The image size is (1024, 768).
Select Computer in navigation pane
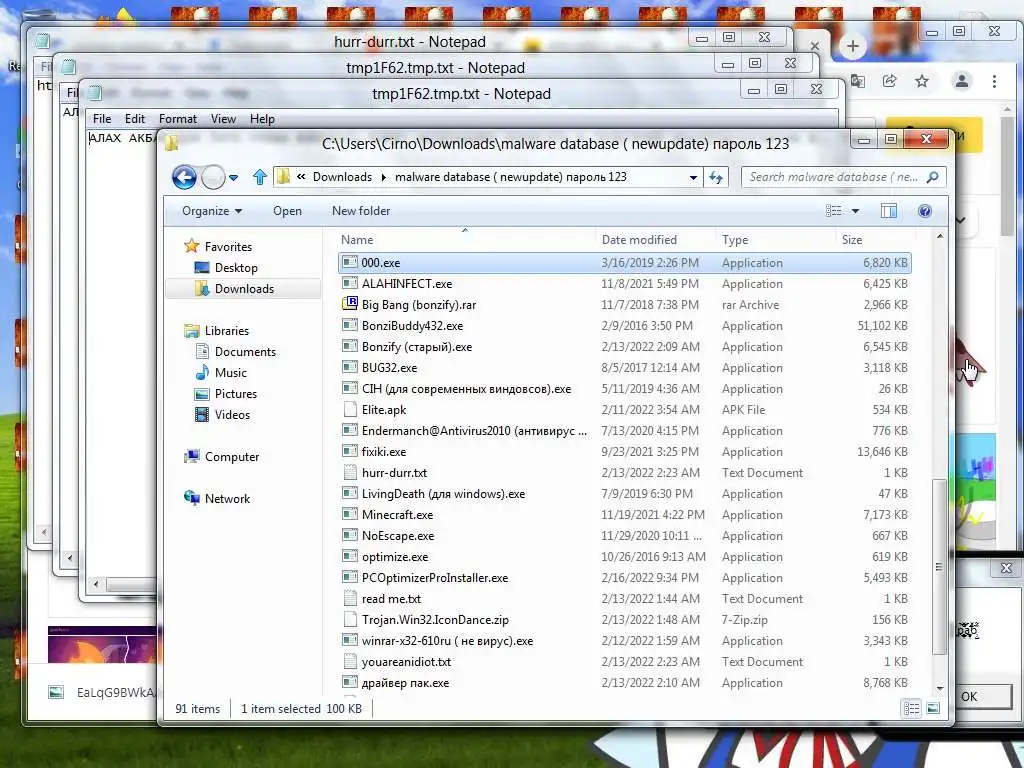pos(221,456)
